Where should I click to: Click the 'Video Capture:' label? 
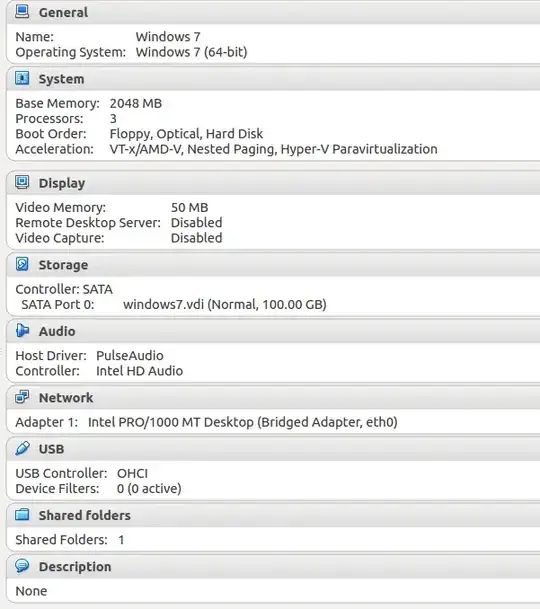point(60,238)
